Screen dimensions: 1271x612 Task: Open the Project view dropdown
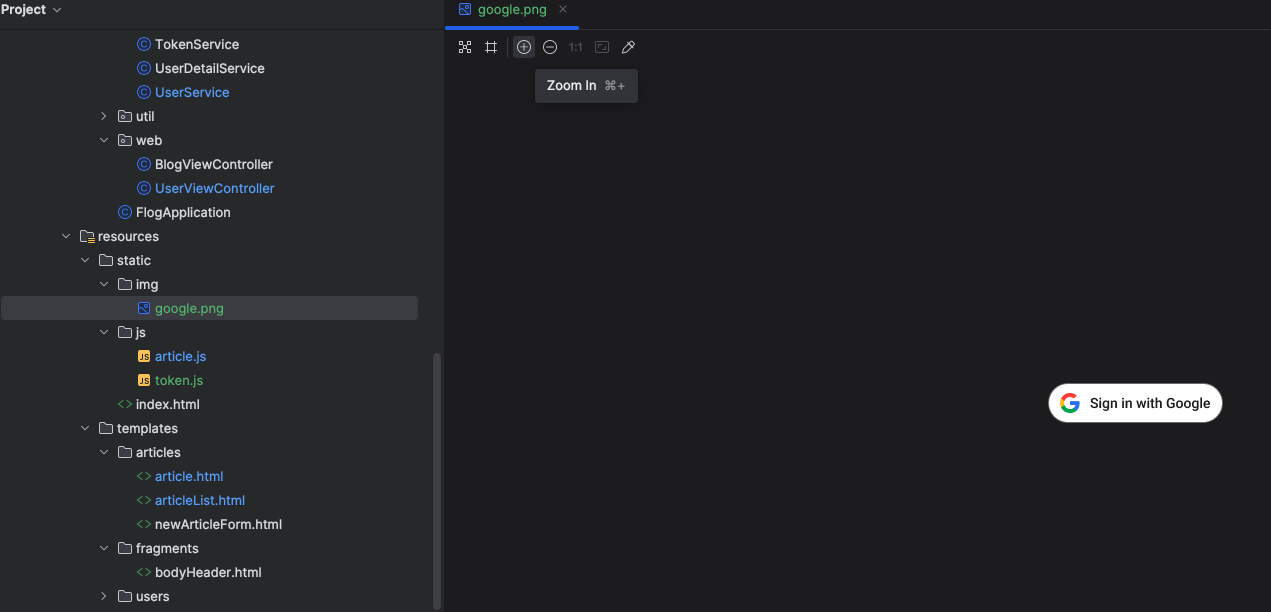point(31,9)
